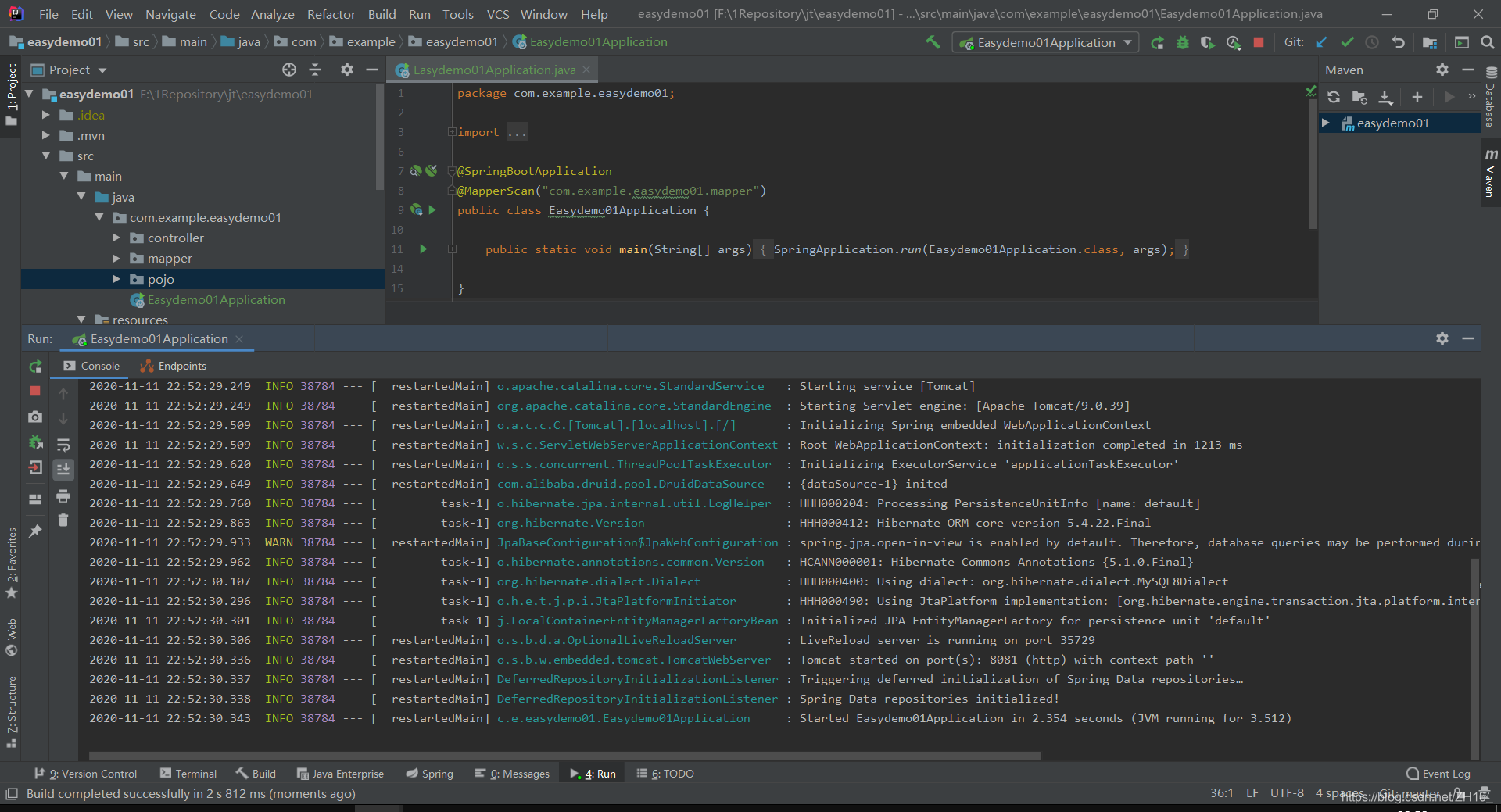Image resolution: width=1501 pixels, height=812 pixels.
Task: Run with Coverage icon in top toolbar
Action: pyautogui.click(x=1208, y=42)
